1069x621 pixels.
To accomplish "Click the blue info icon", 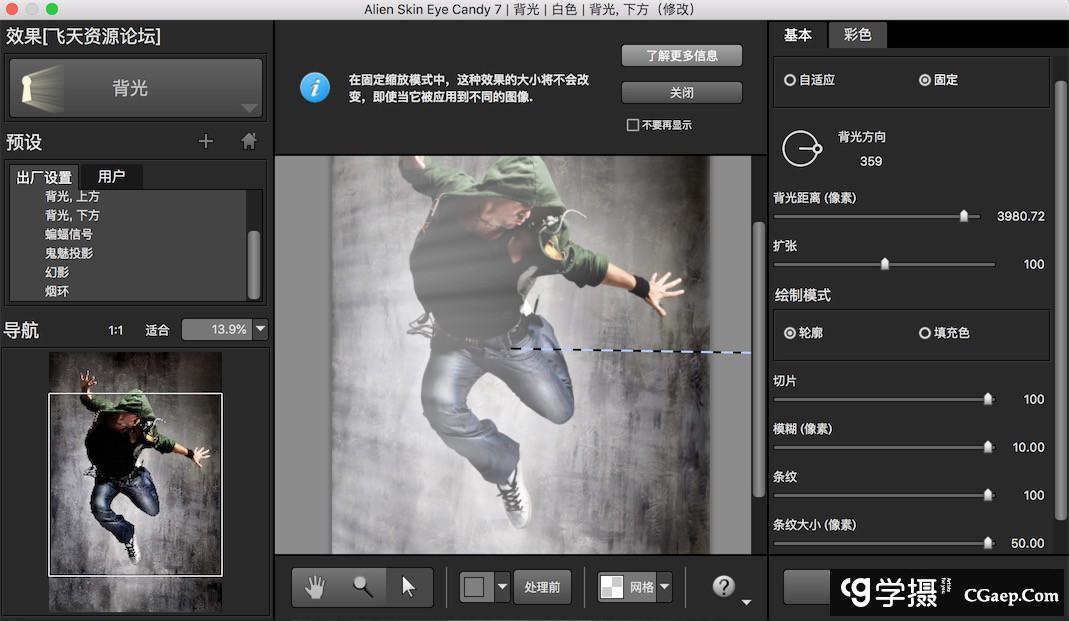I will coord(315,88).
